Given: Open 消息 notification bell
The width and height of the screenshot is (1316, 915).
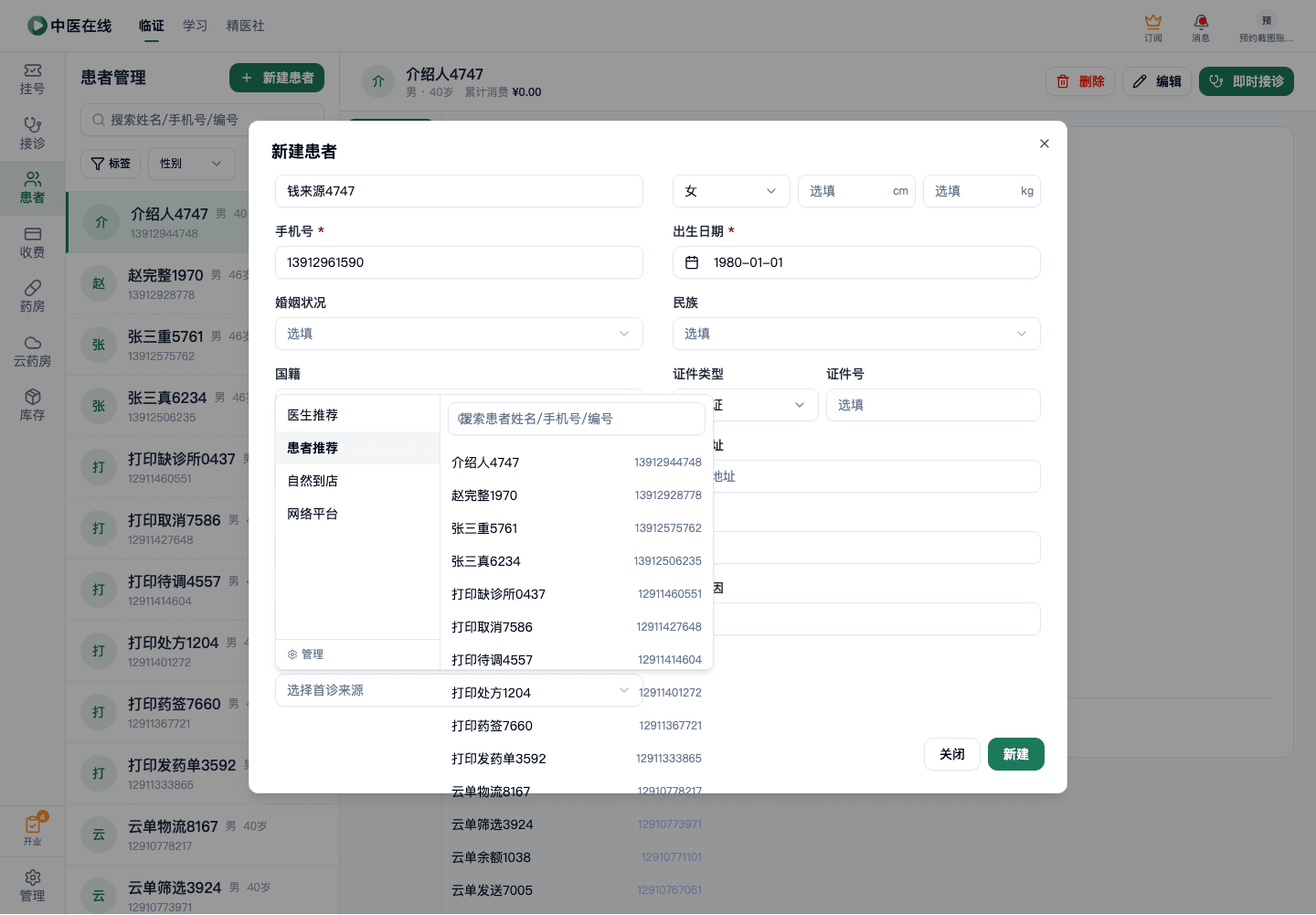Looking at the screenshot, I should click(1201, 27).
